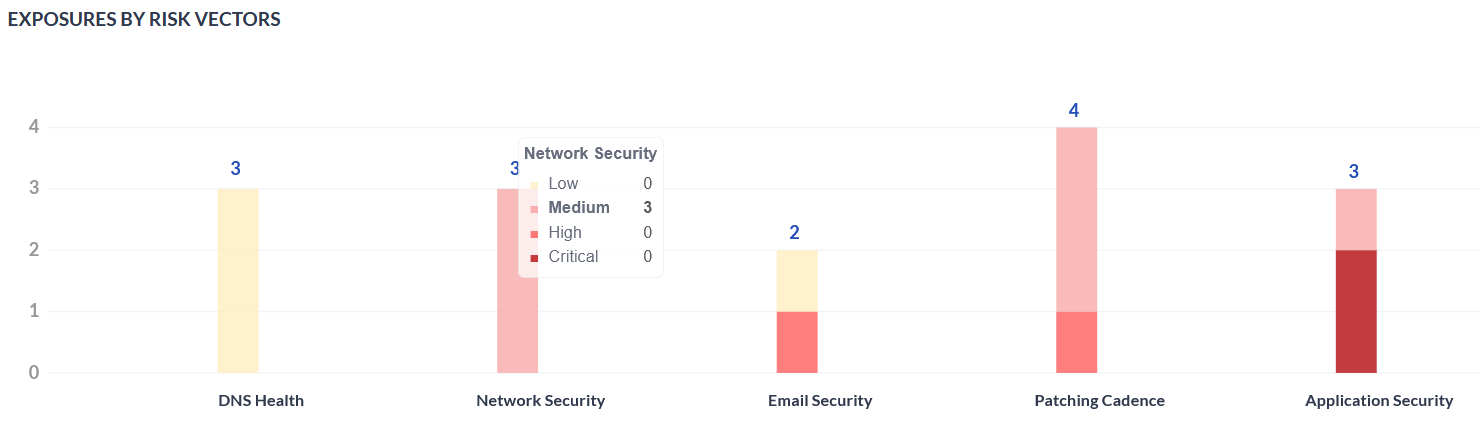Select Application Security's pink Medium segment
This screenshot has width=1480, height=439.
(x=1356, y=219)
